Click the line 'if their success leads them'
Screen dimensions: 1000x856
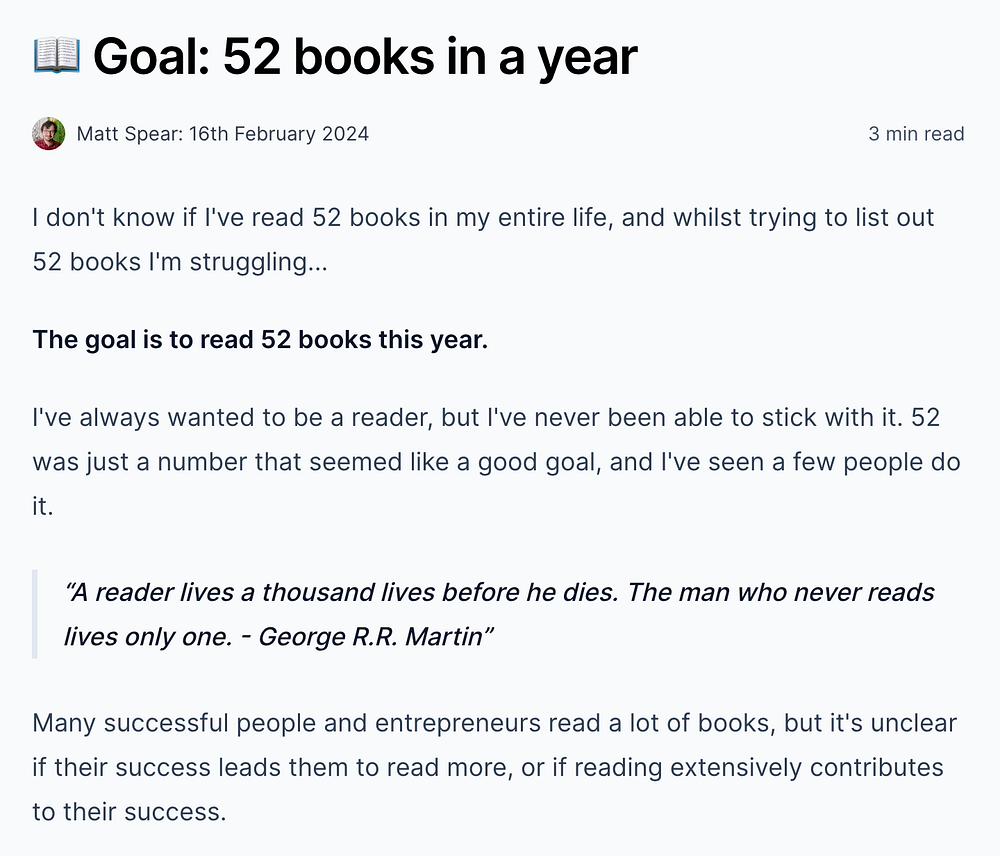point(487,767)
